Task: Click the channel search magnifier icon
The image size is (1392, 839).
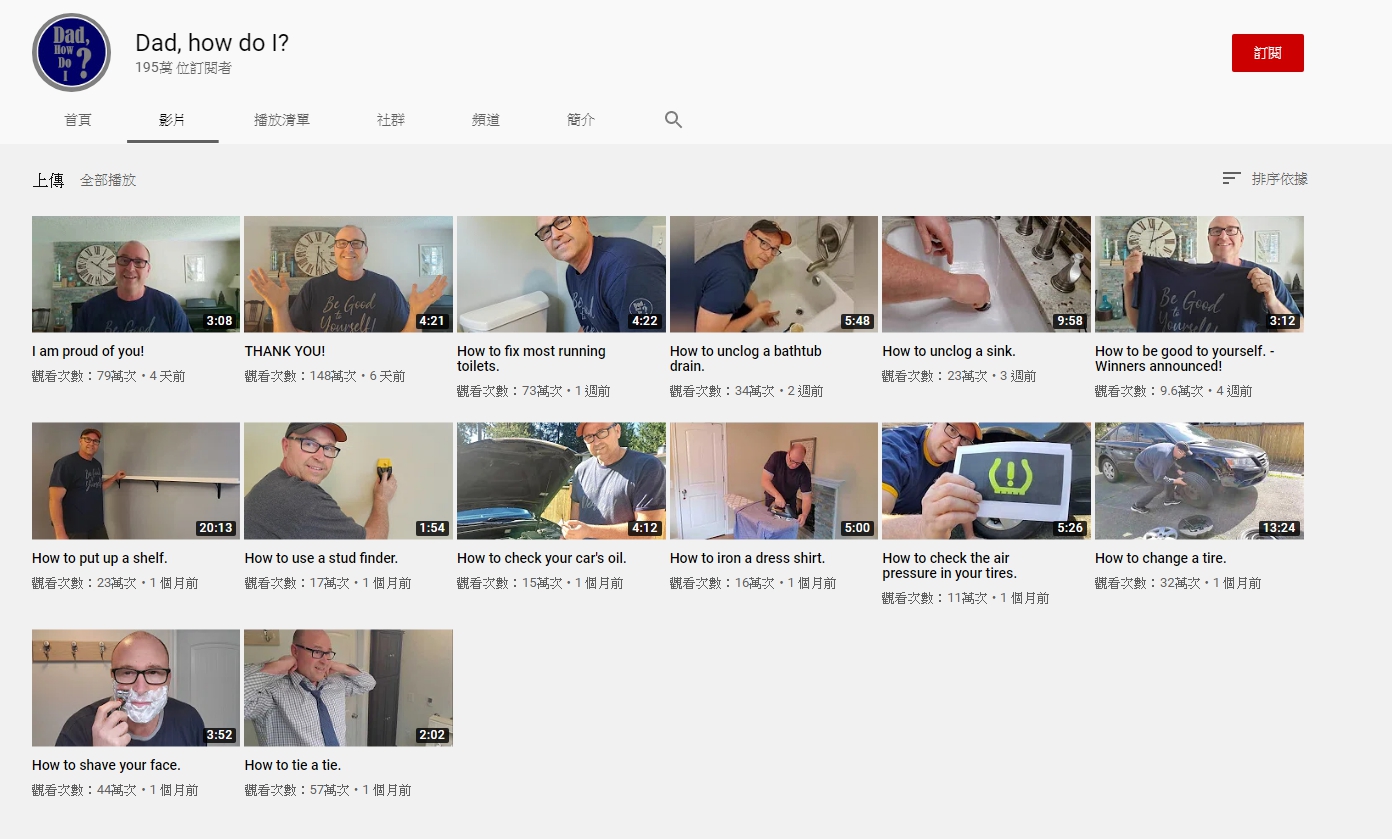Action: [x=673, y=120]
